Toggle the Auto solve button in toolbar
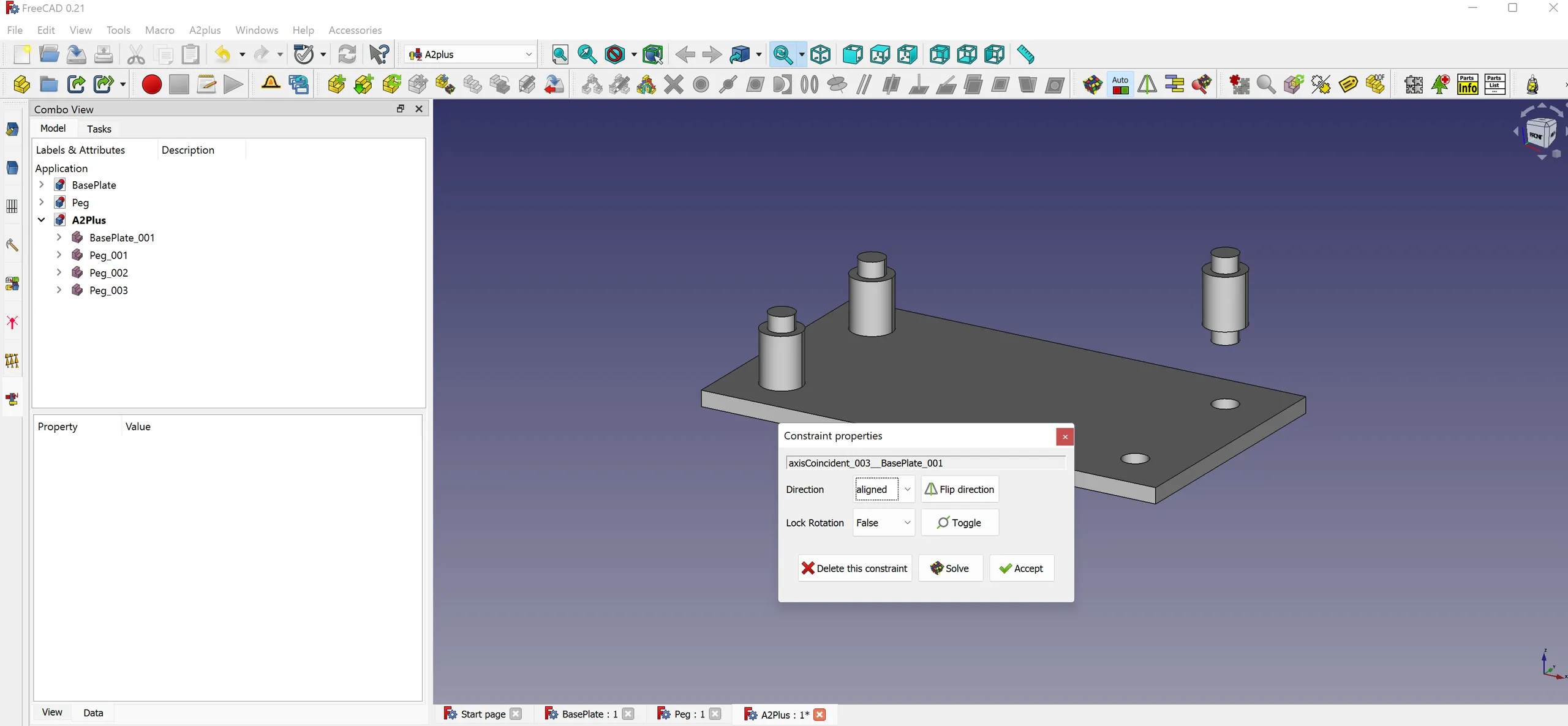The width and height of the screenshot is (1568, 726). click(x=1120, y=84)
